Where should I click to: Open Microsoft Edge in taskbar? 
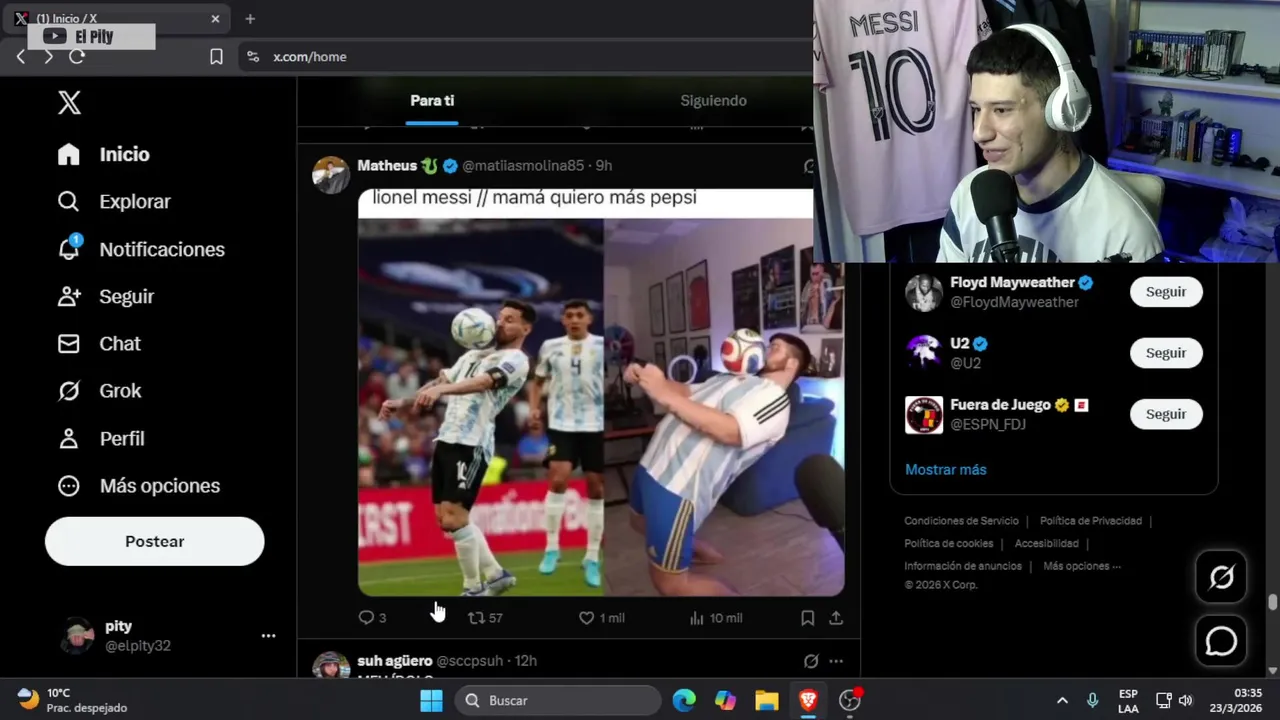684,700
